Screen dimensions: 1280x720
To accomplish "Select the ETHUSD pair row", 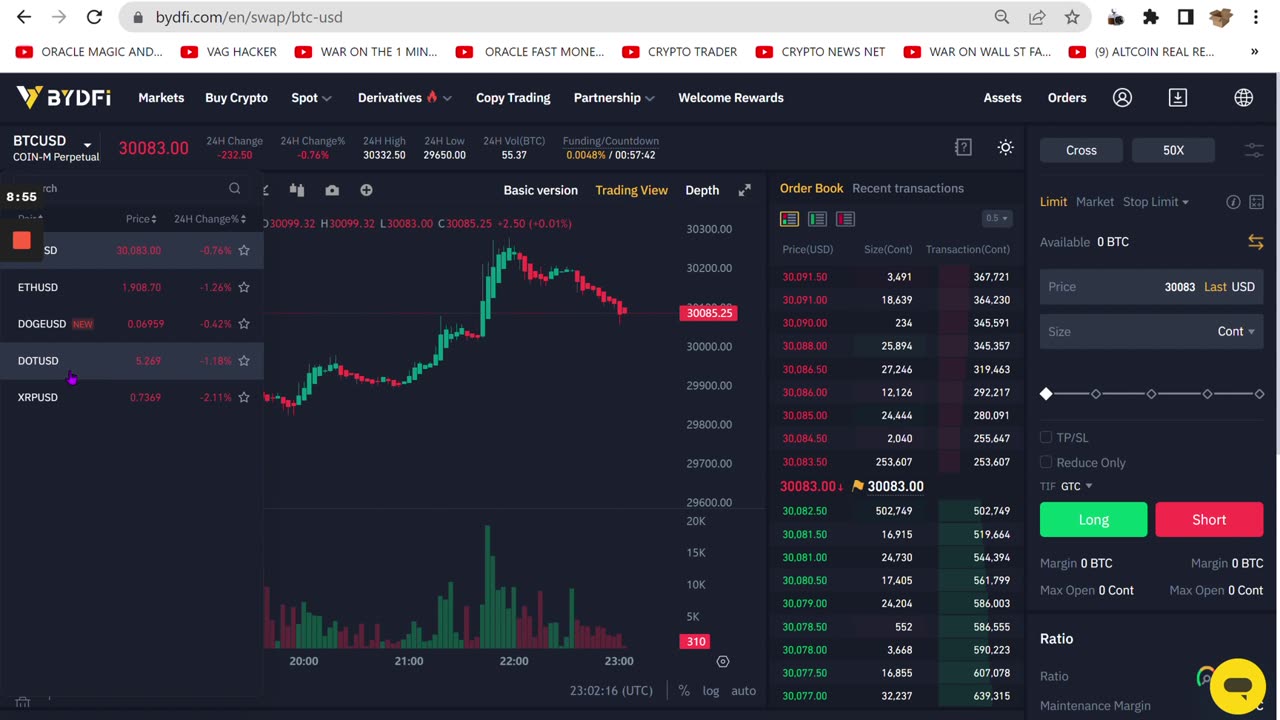I will coord(132,287).
